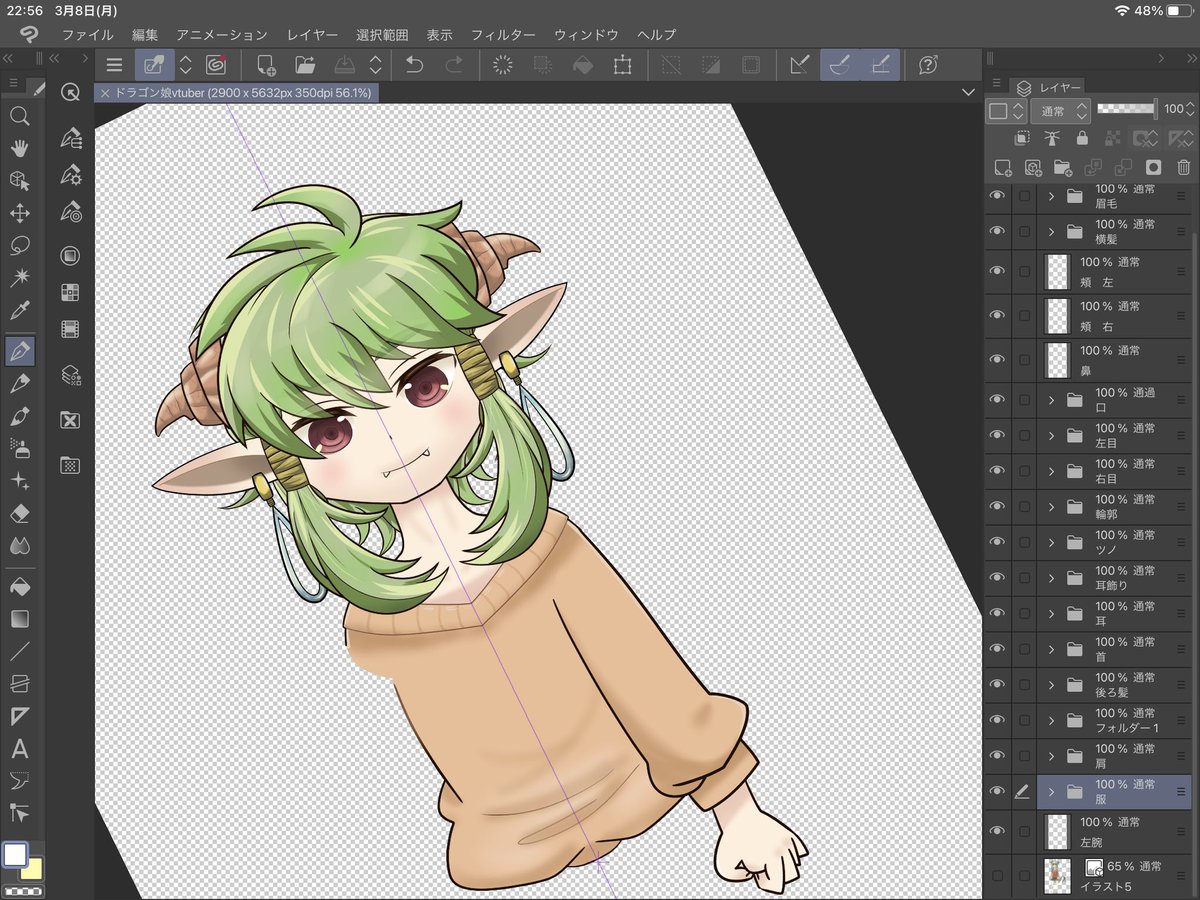This screenshot has height=900, width=1200.
Task: Open the フィルター menu
Action: point(503,34)
